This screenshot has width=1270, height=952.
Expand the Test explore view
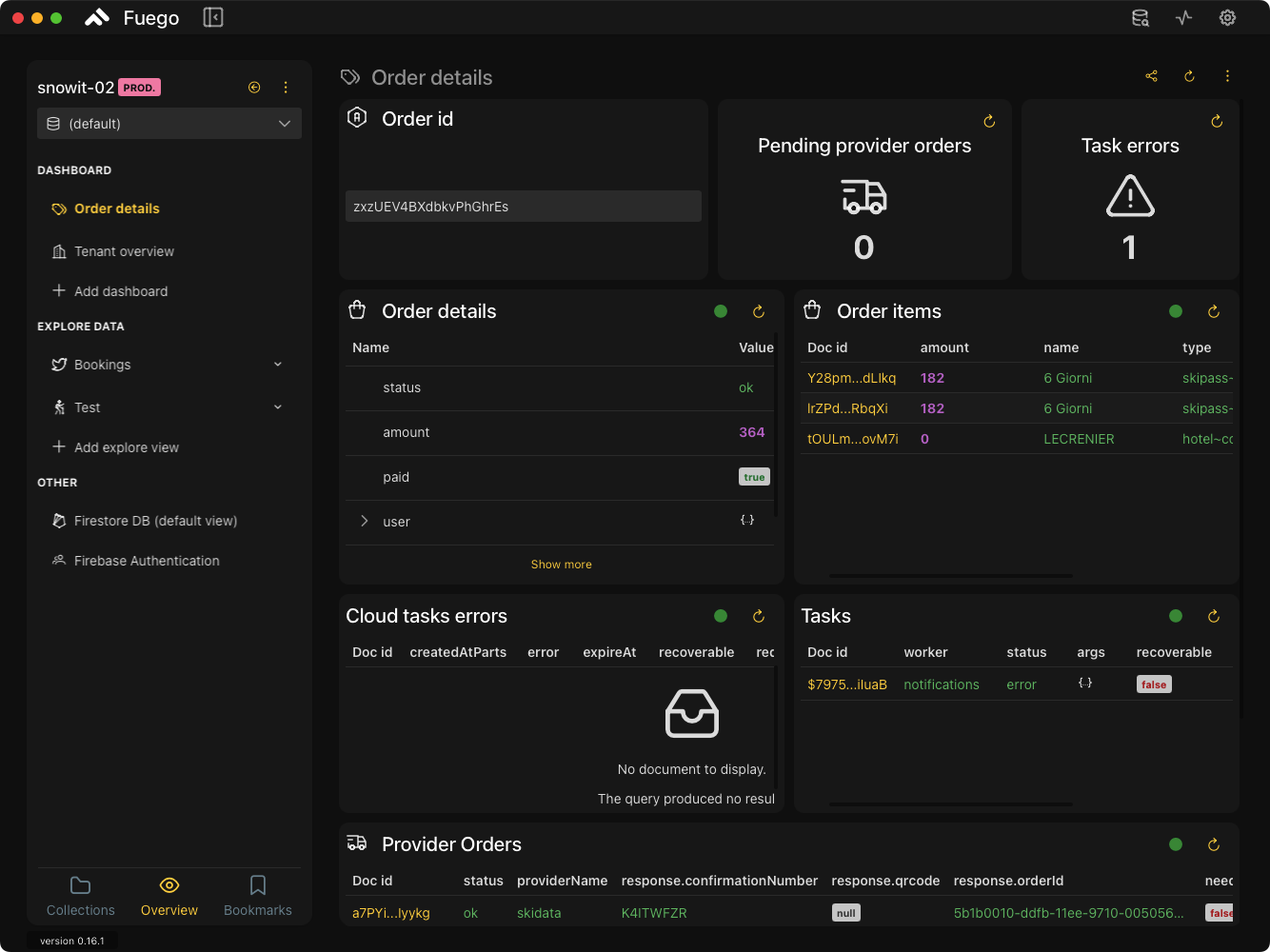click(278, 407)
